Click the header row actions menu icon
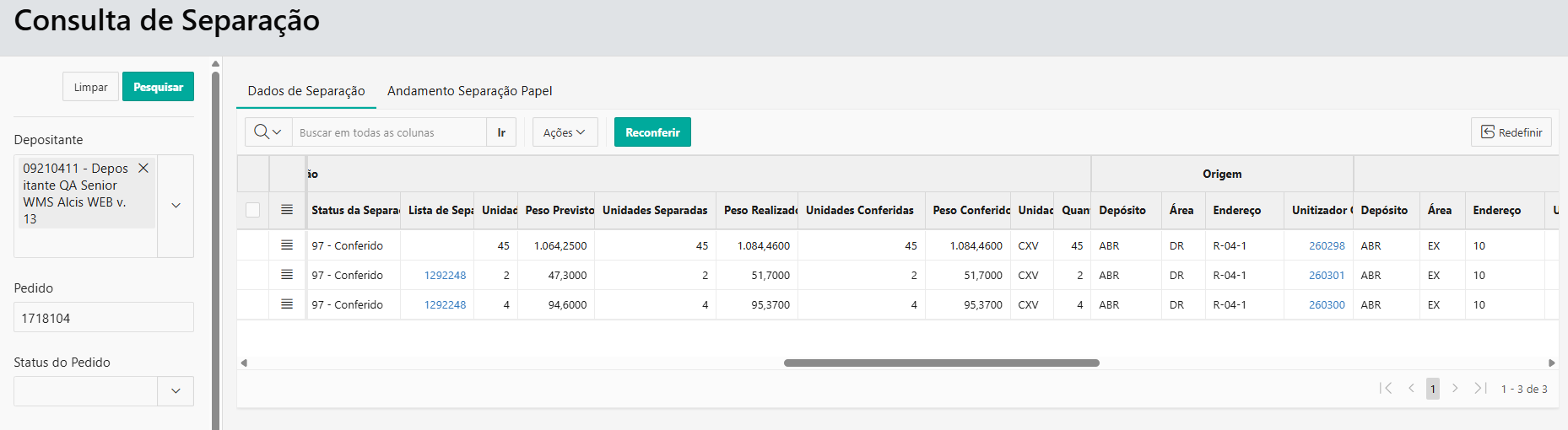This screenshot has height=430, width=1568. click(287, 210)
